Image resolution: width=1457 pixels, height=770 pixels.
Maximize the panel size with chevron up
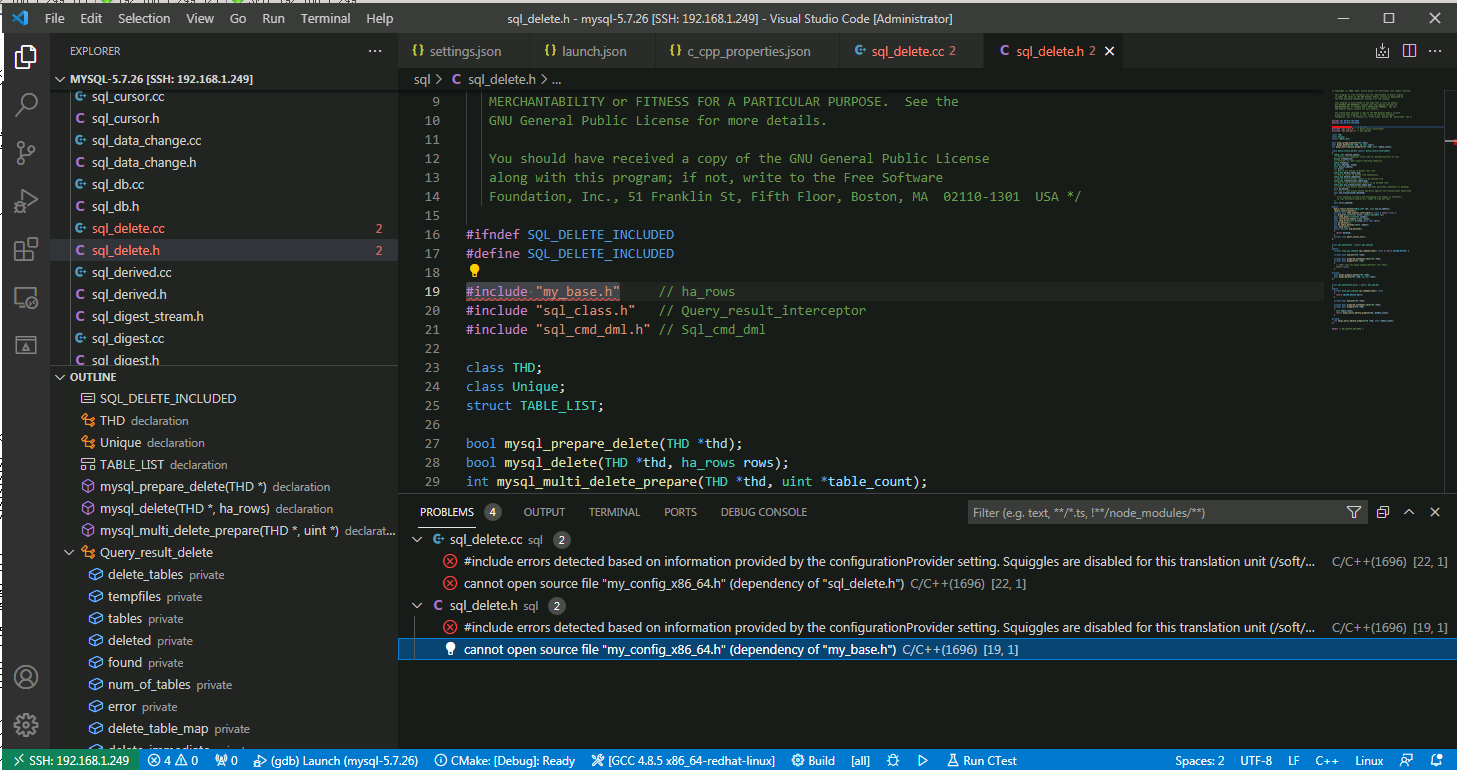[x=1409, y=512]
